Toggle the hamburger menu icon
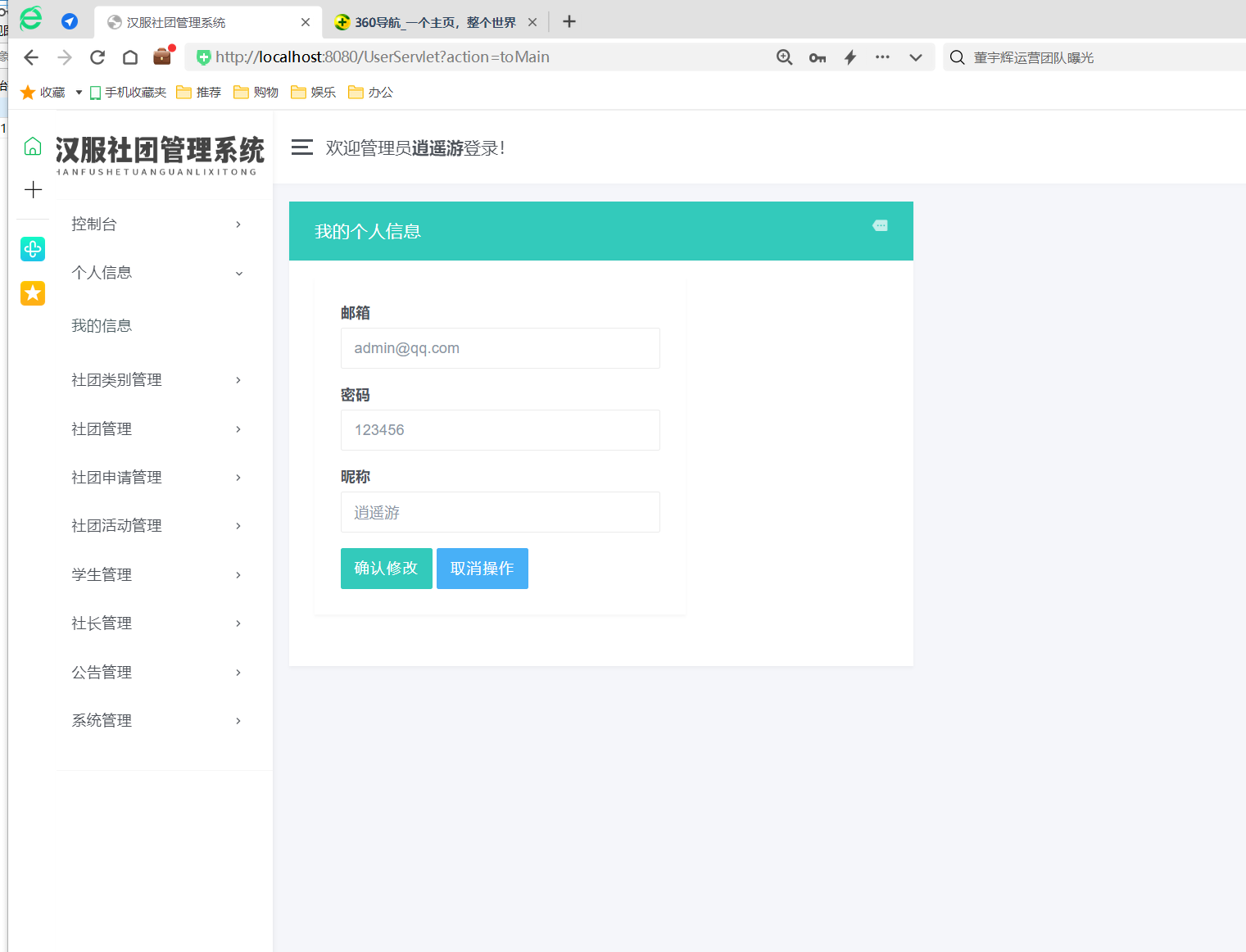1246x952 pixels. tap(302, 147)
